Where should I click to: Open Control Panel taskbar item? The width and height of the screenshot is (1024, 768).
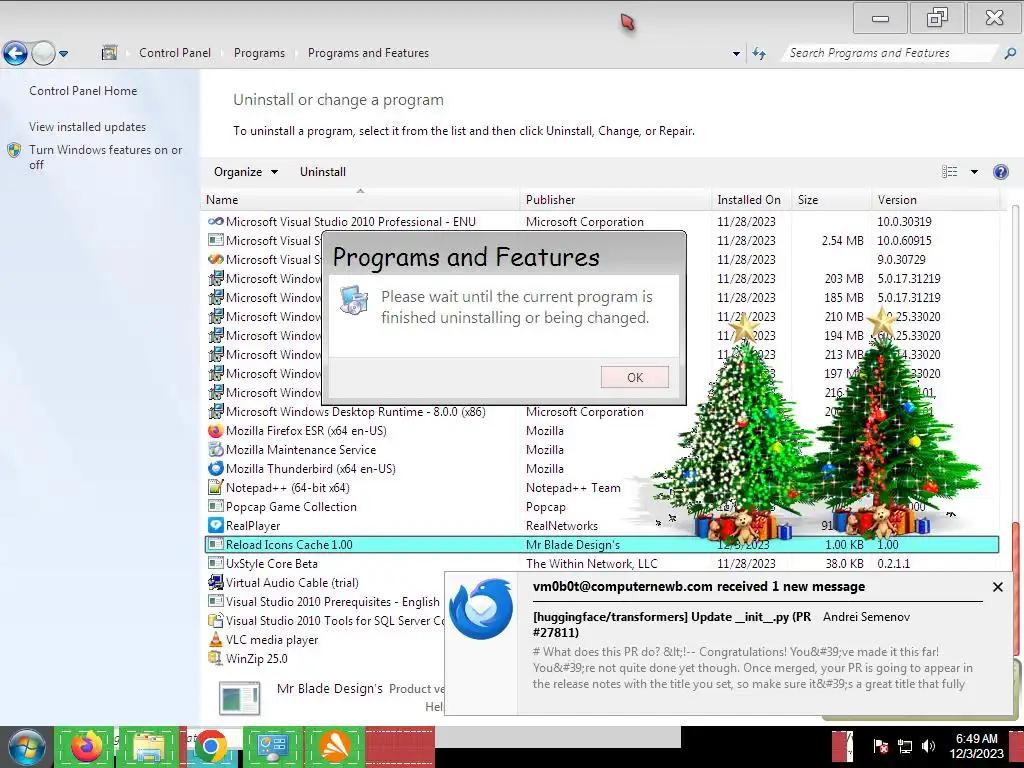pyautogui.click(x=272, y=747)
